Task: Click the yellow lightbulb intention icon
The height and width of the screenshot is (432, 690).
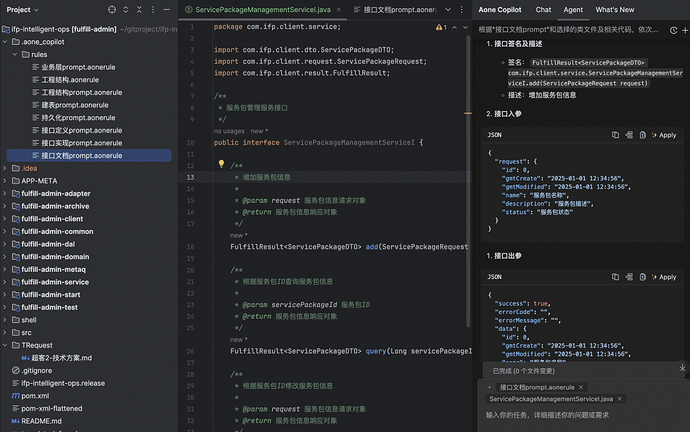Action: 221,164
